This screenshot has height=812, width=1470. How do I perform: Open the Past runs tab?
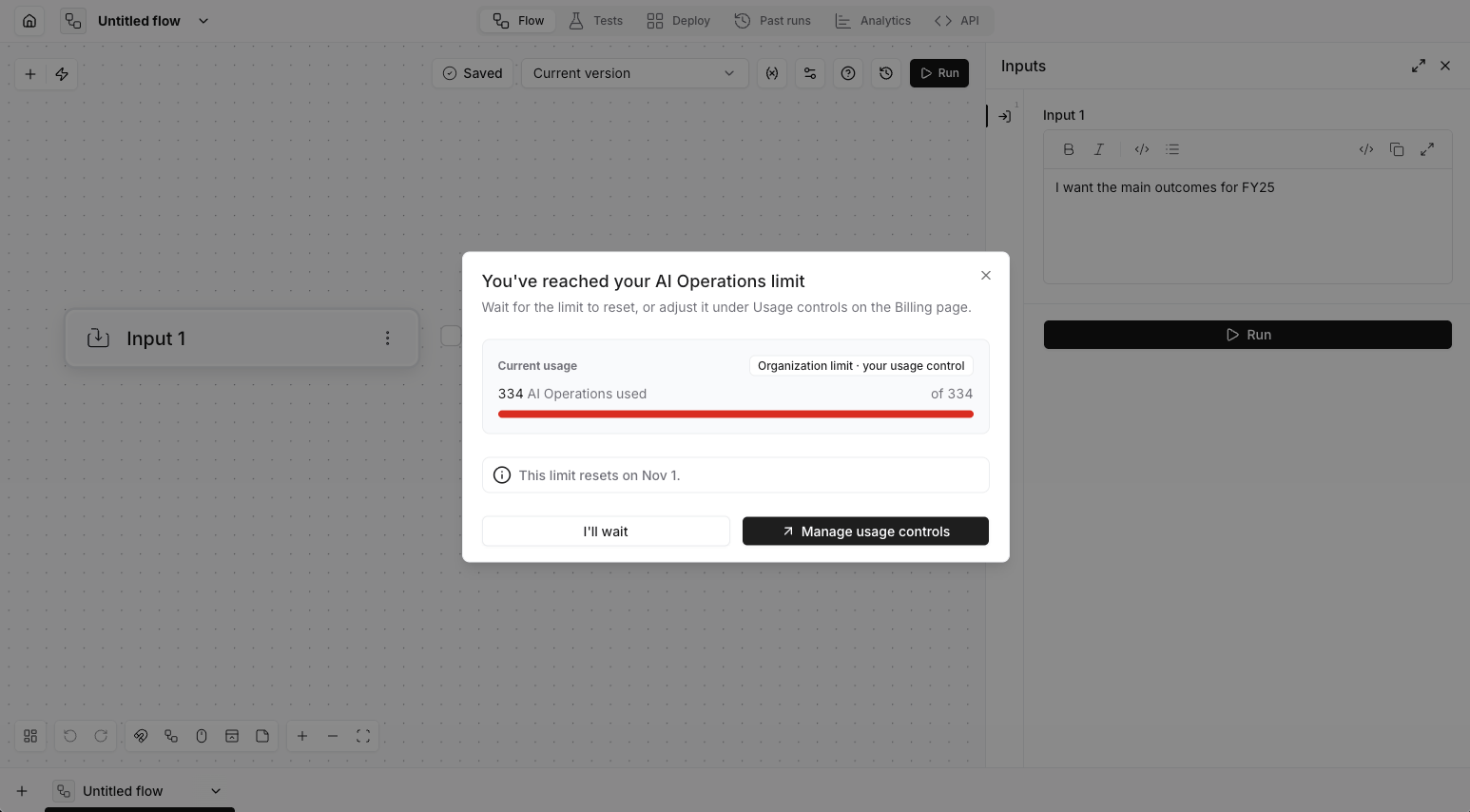click(x=773, y=21)
